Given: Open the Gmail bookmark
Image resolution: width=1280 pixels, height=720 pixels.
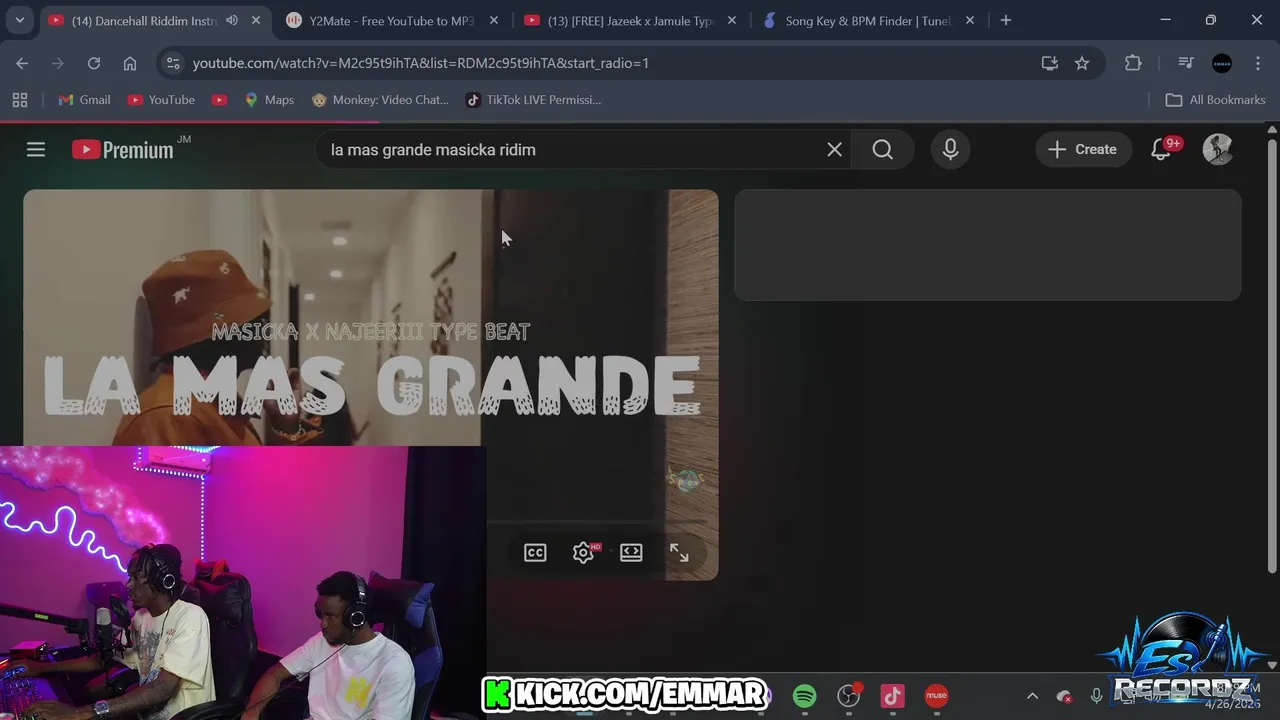Looking at the screenshot, I should coord(85,100).
